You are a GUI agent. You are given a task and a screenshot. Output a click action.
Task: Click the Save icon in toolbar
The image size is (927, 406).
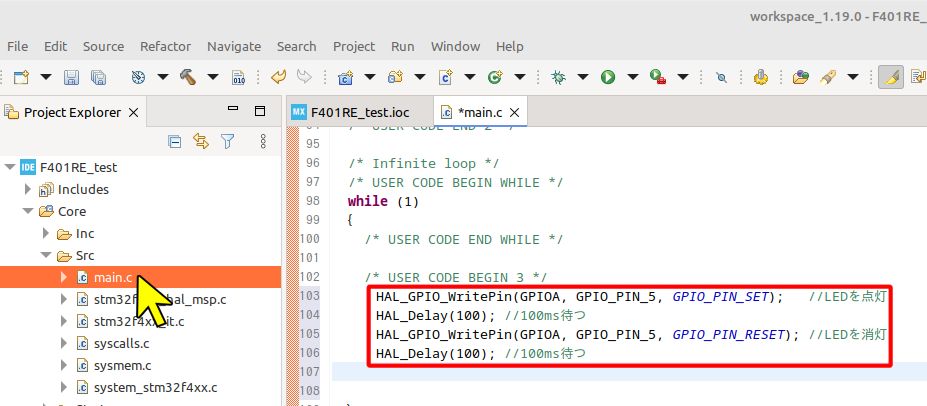[71, 77]
